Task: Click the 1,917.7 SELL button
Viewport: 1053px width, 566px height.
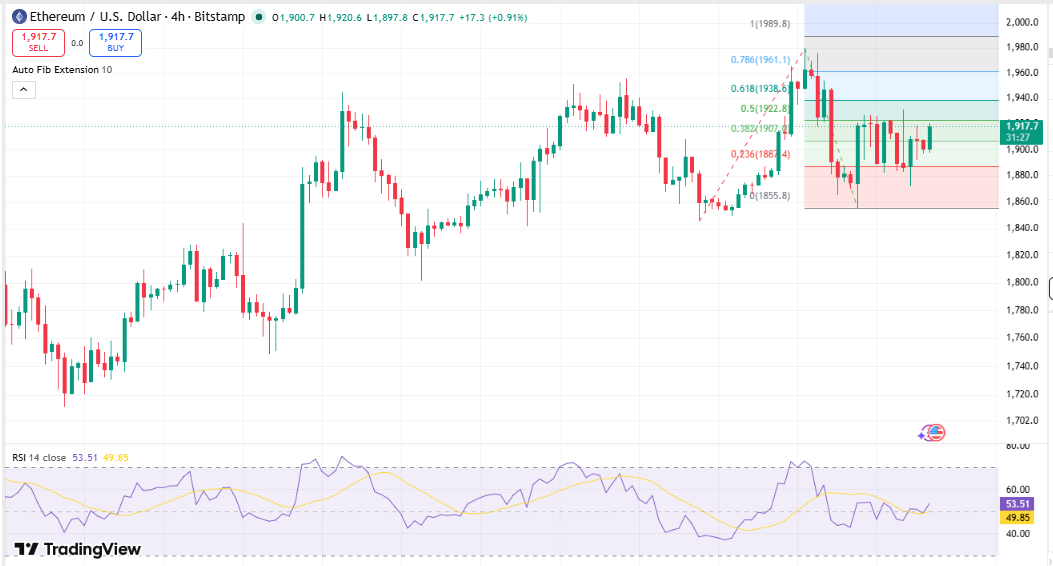Action: tap(38, 42)
